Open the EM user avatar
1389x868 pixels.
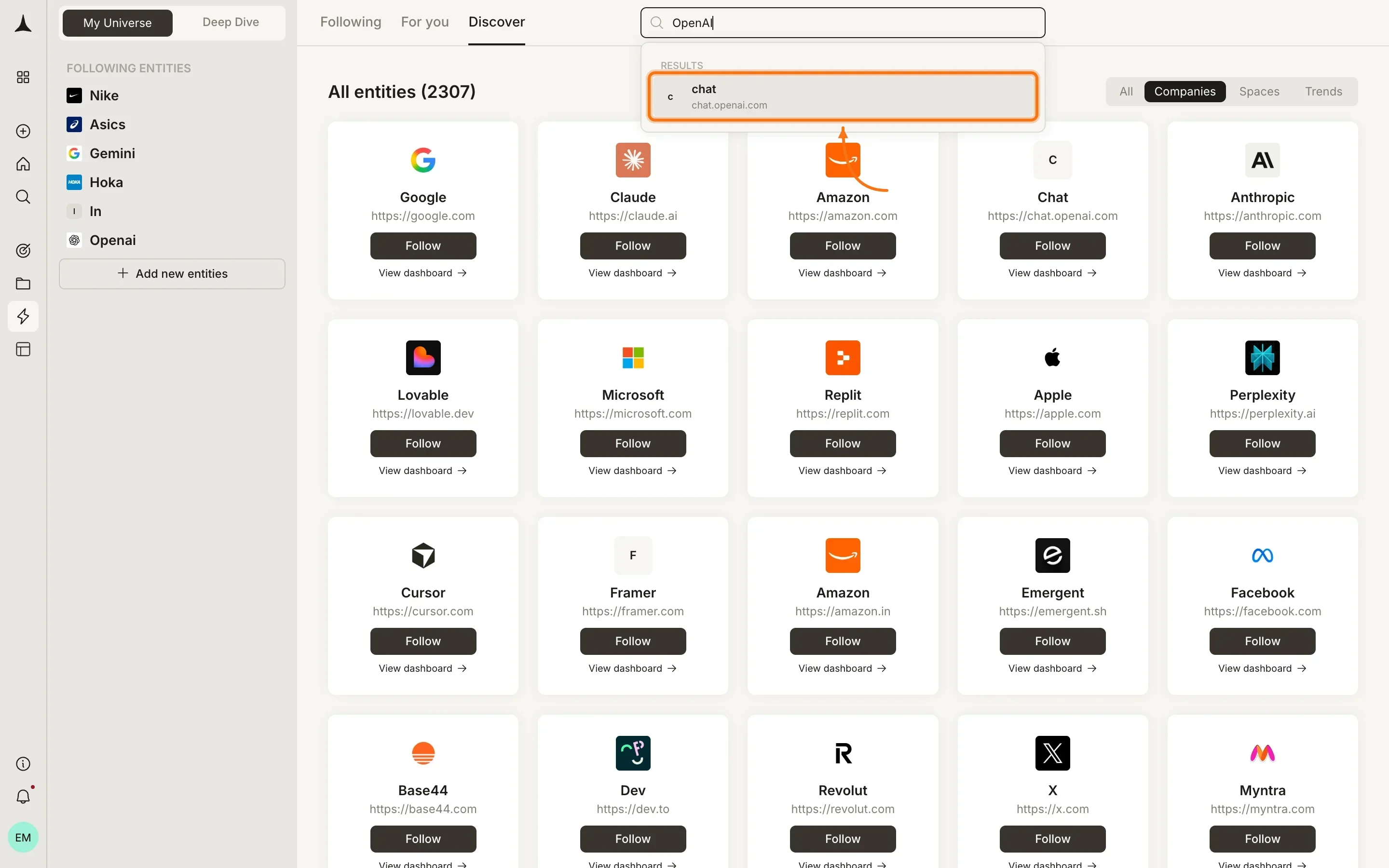click(23, 837)
